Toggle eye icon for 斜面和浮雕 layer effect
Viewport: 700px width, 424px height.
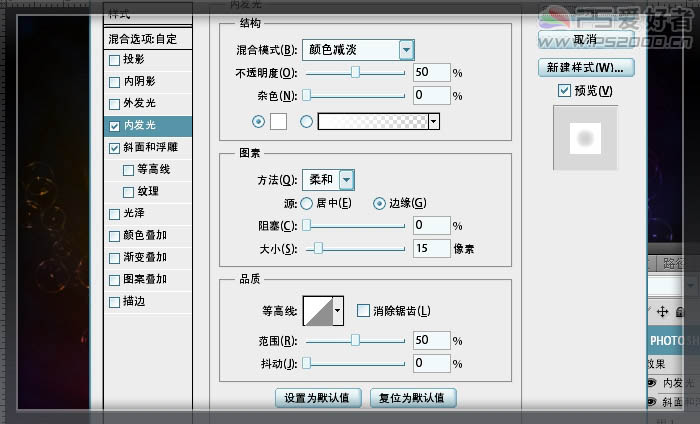[x=651, y=401]
